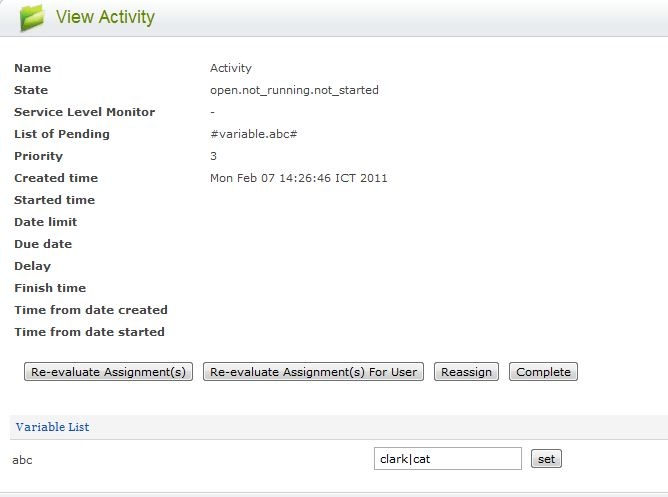Click the Service Level Monitor dash value

(x=212, y=112)
